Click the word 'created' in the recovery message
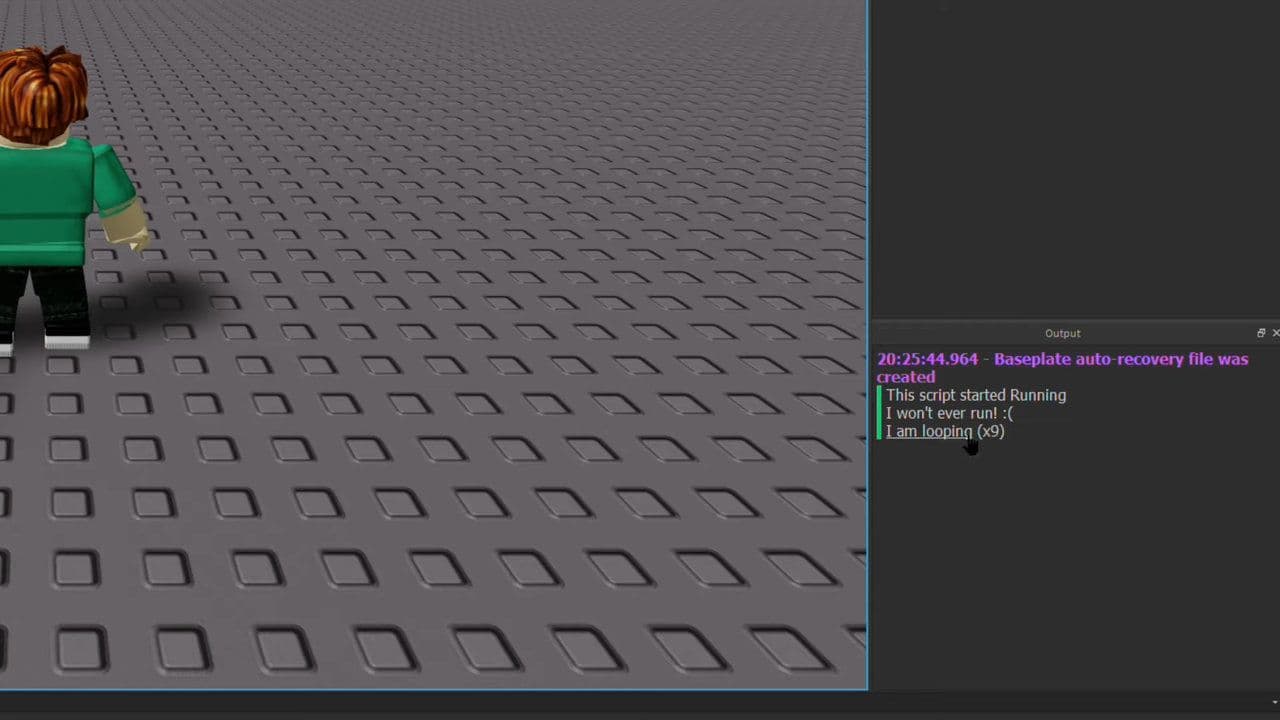Viewport: 1280px width, 720px height. 904,377
